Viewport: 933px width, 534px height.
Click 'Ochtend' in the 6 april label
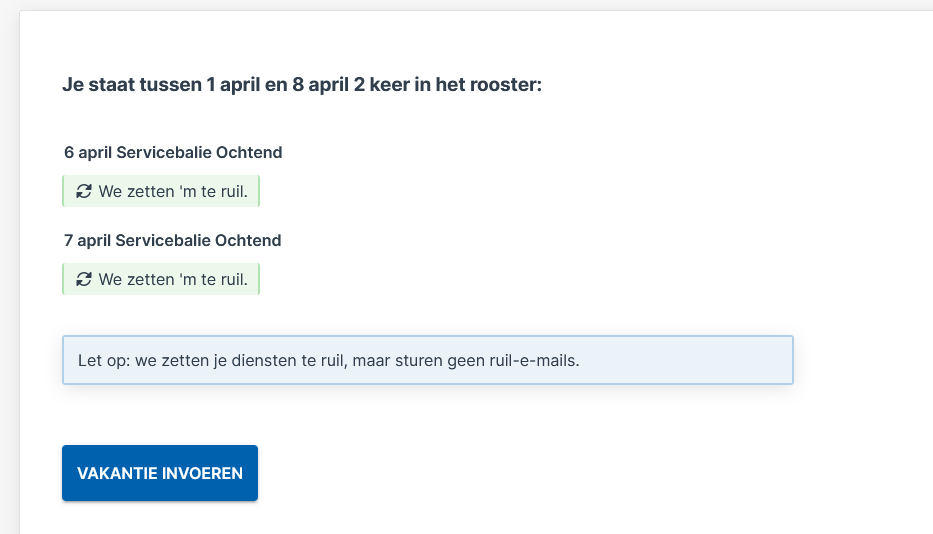(249, 152)
